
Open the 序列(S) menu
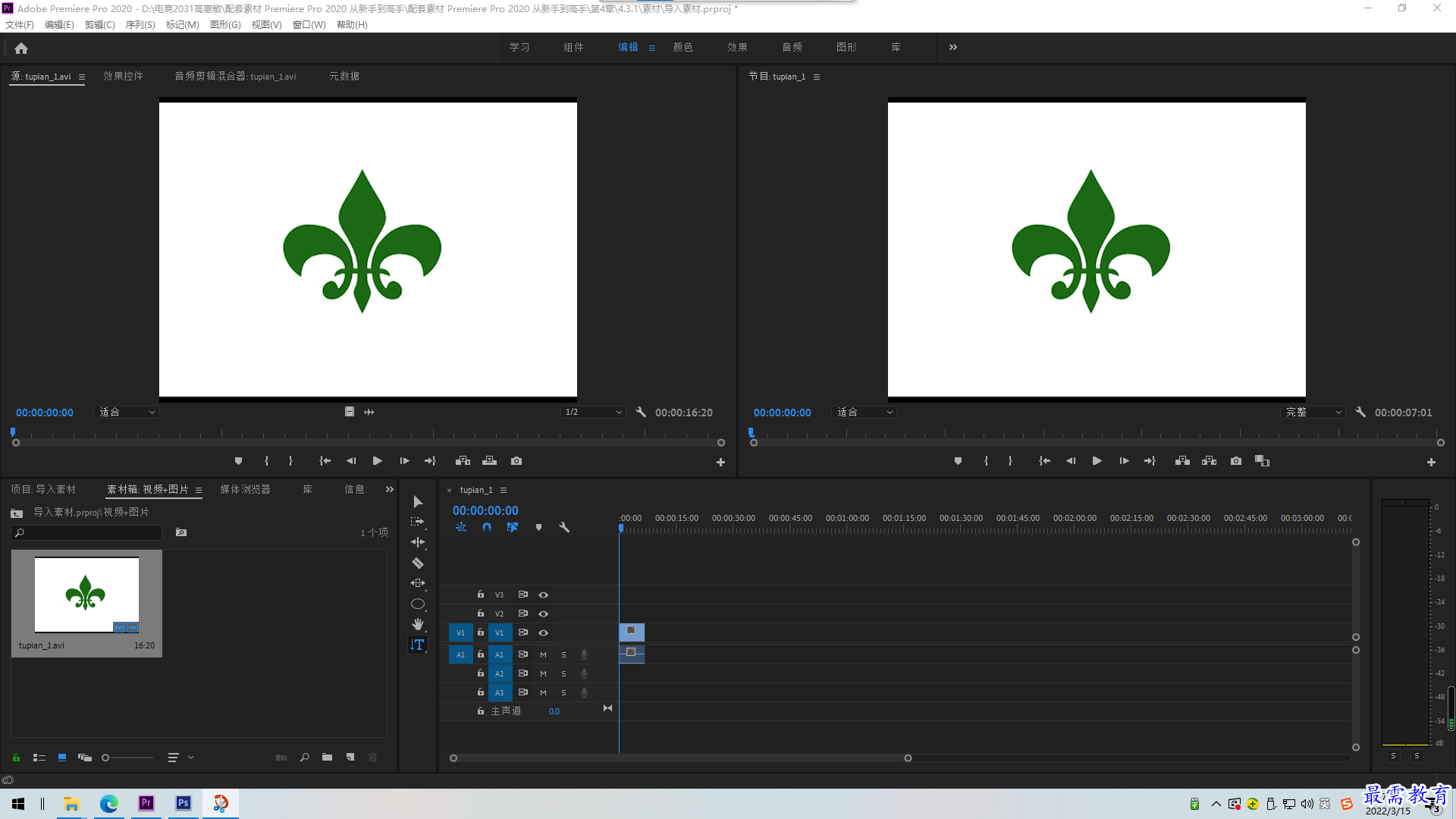point(140,25)
